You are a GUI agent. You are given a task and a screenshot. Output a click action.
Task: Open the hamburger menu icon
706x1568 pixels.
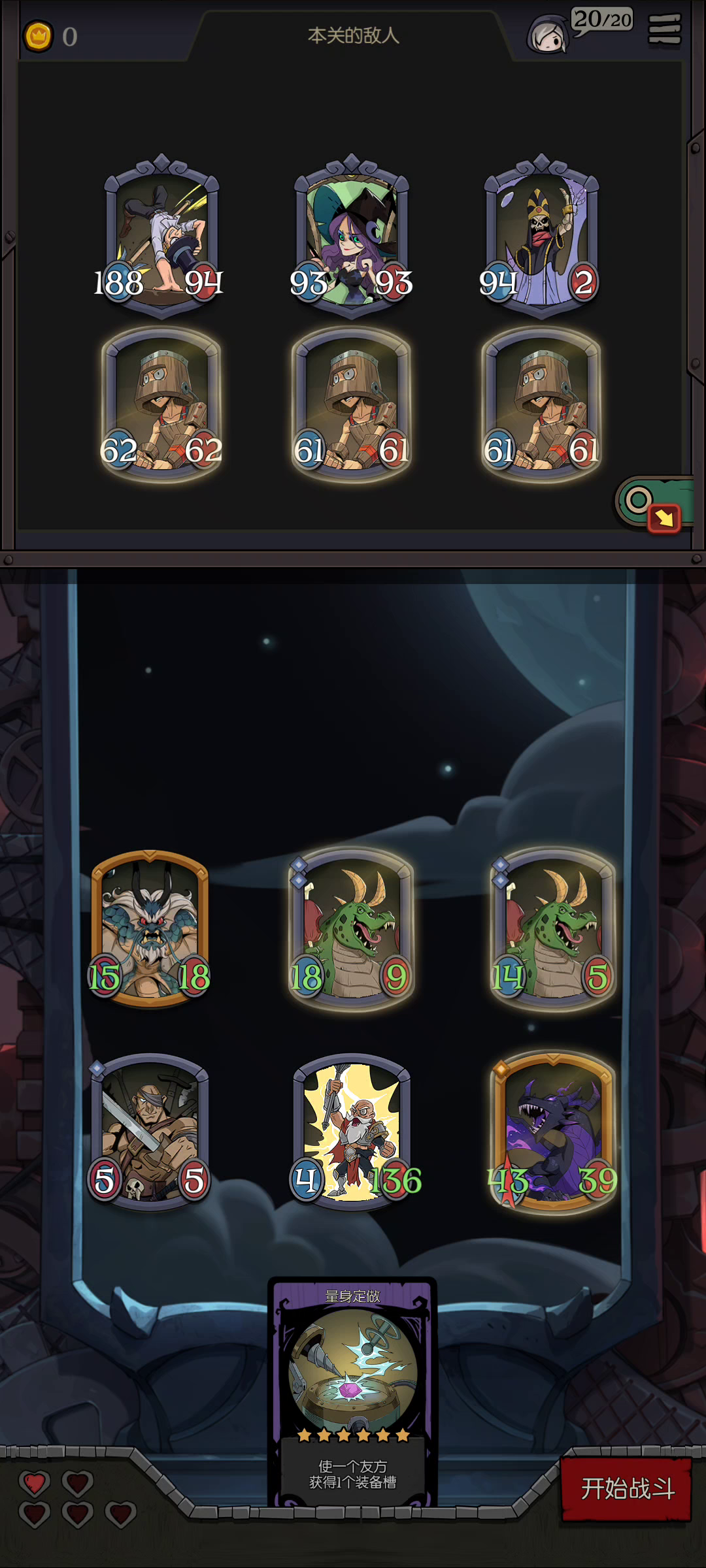[664, 29]
